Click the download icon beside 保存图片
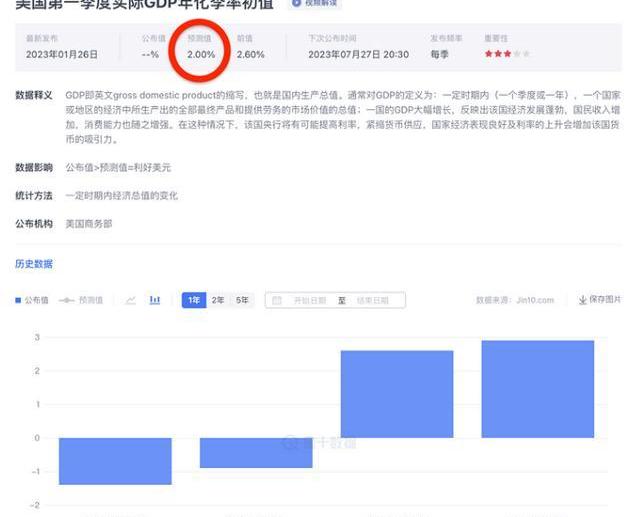This screenshot has height=517, width=640. [x=583, y=300]
